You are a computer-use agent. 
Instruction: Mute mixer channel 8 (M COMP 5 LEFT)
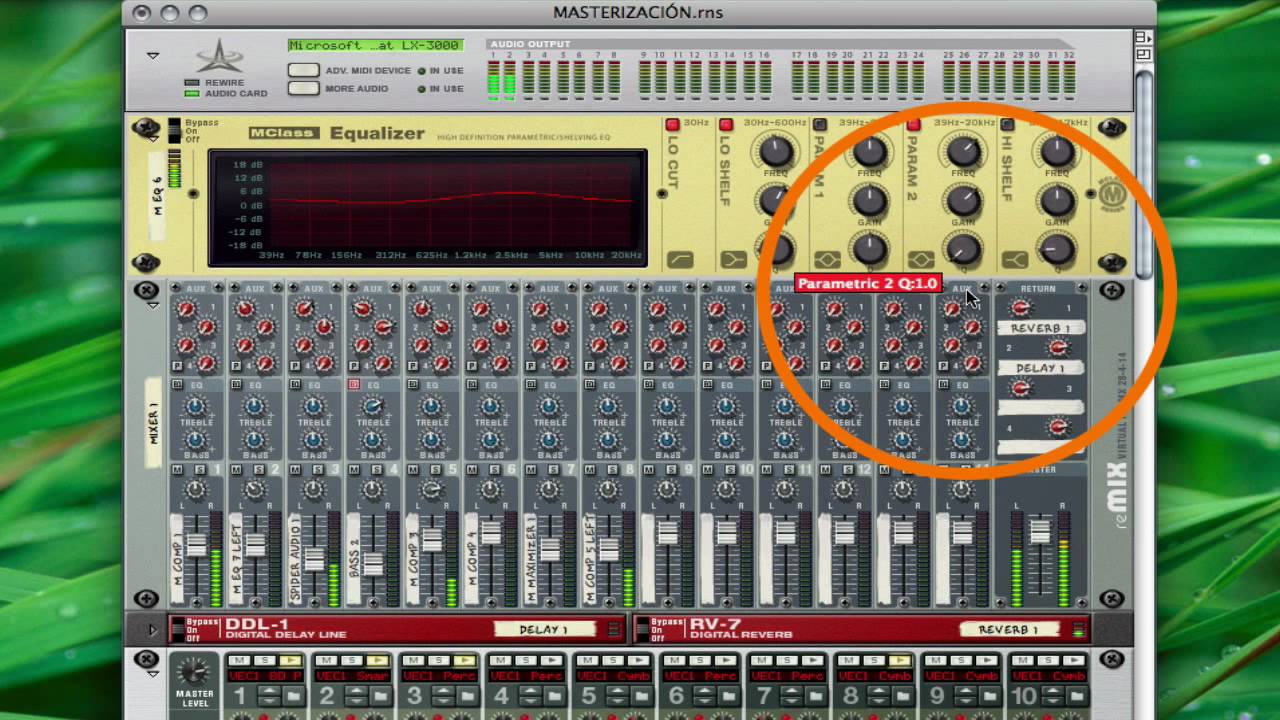[x=590, y=469]
